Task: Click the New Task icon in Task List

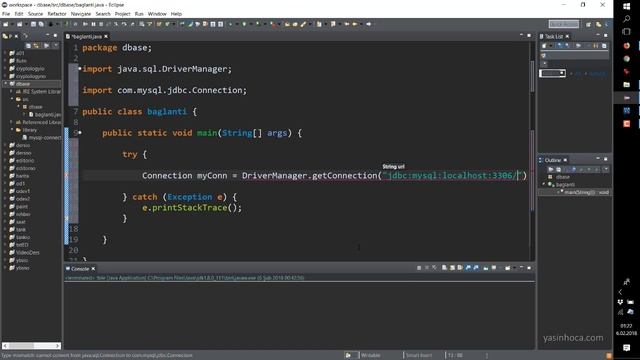Action: click(x=544, y=46)
